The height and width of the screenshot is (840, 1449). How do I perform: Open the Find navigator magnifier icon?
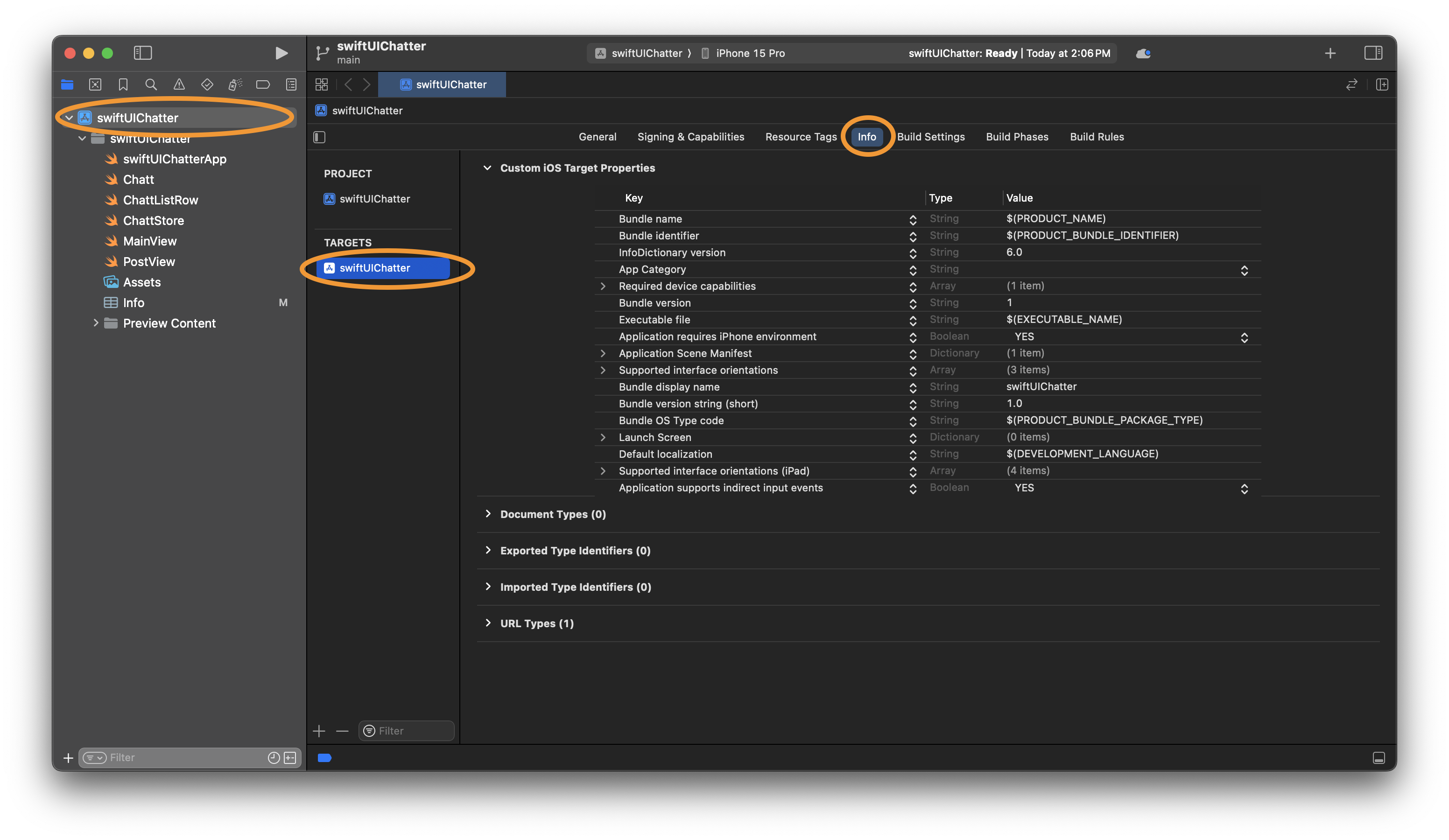click(x=151, y=84)
